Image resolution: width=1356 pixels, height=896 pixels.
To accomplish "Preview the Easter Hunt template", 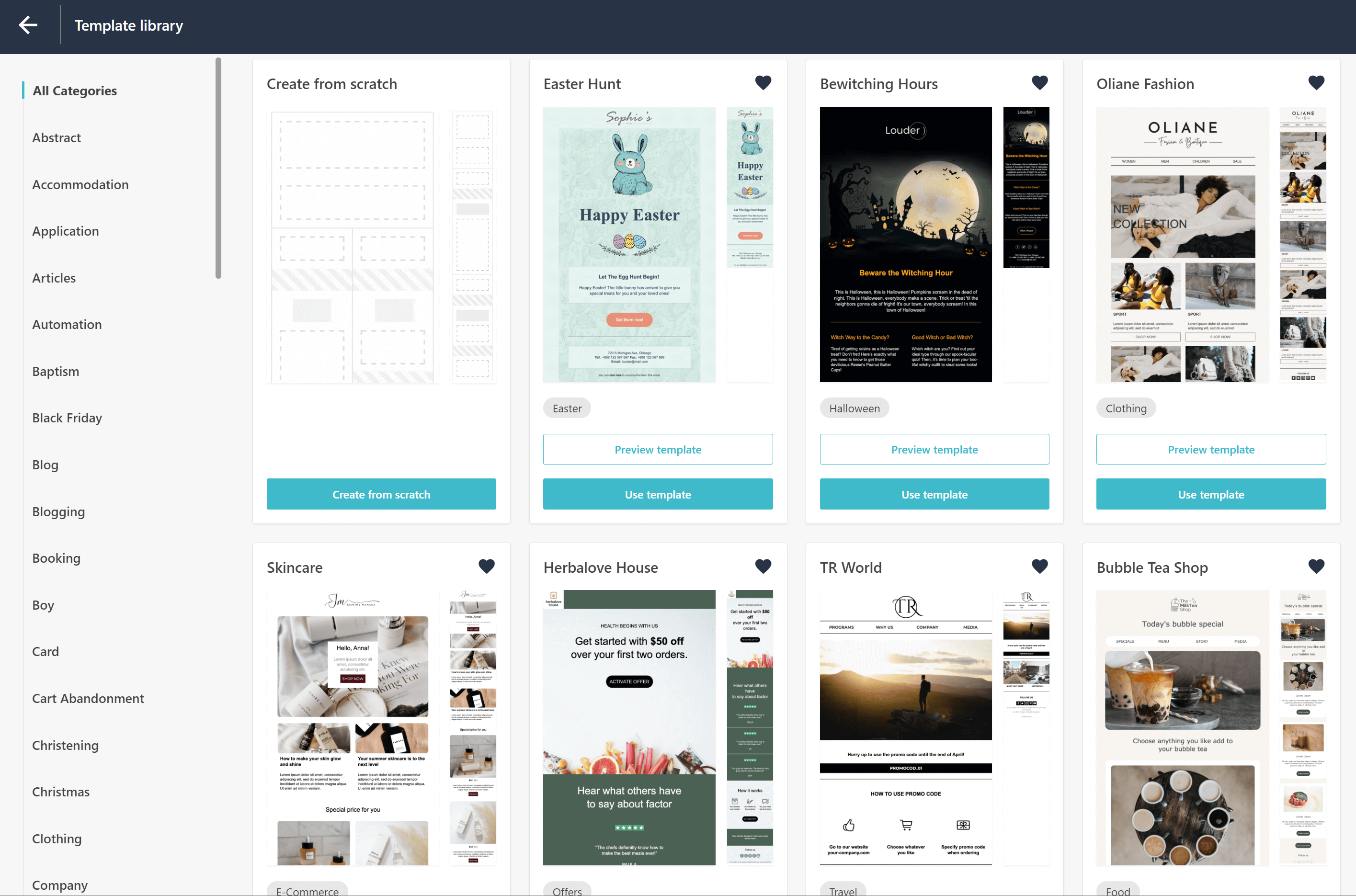I will coord(658,449).
